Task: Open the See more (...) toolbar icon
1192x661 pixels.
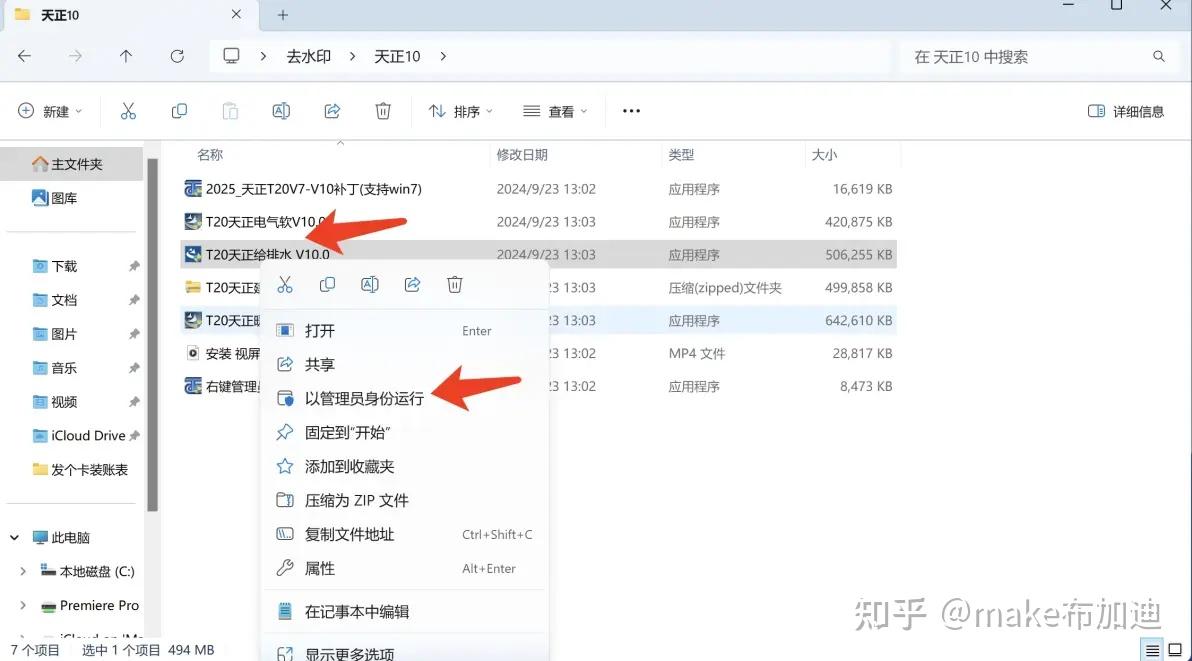Action: click(630, 110)
